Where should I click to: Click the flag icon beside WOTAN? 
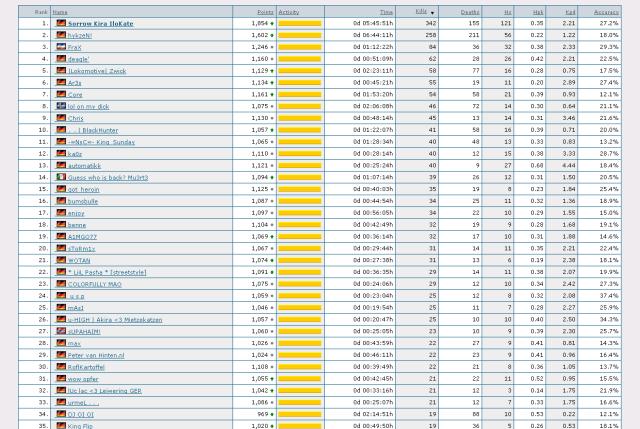[x=61, y=260]
